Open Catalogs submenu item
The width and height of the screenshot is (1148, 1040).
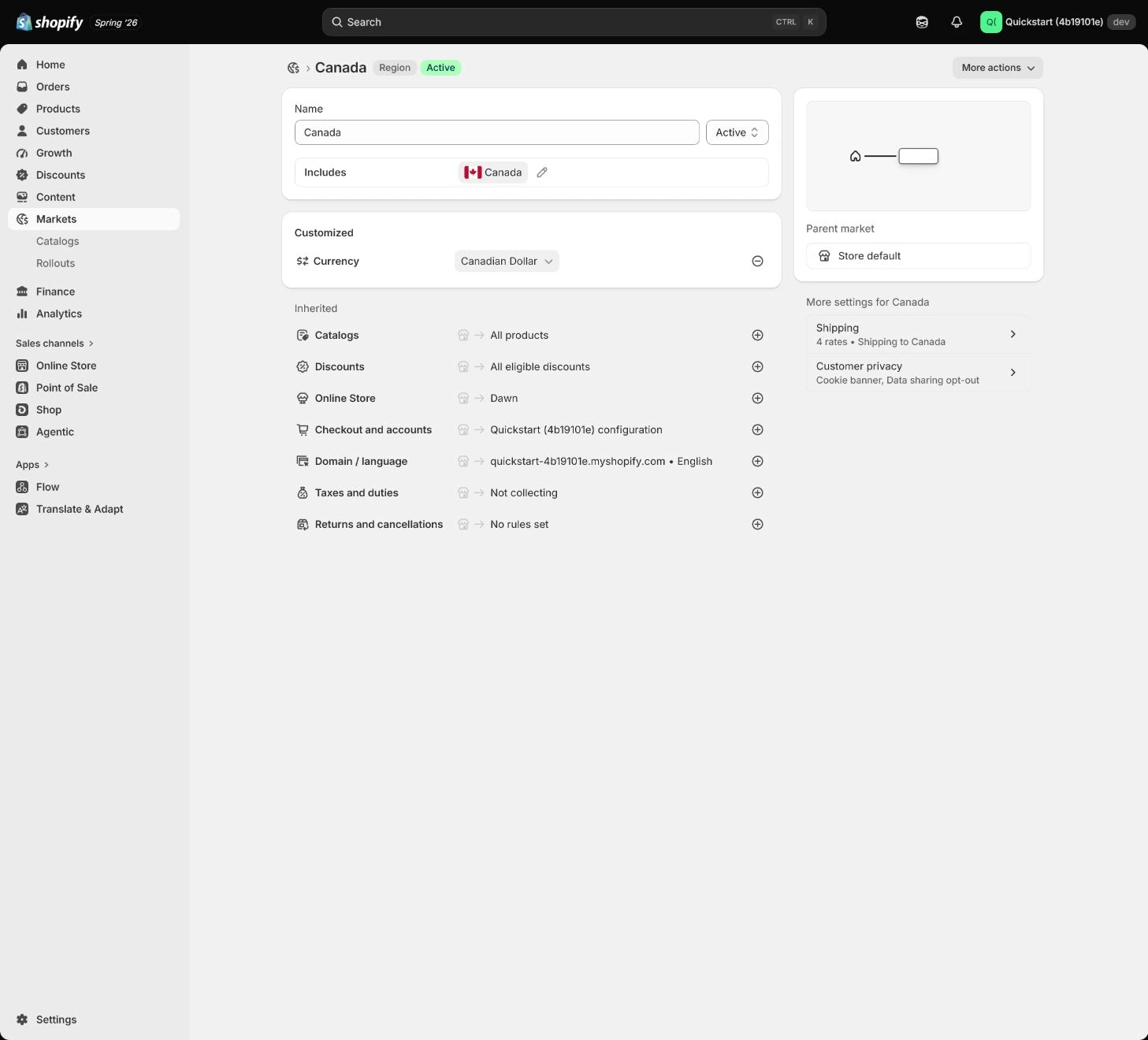[58, 241]
